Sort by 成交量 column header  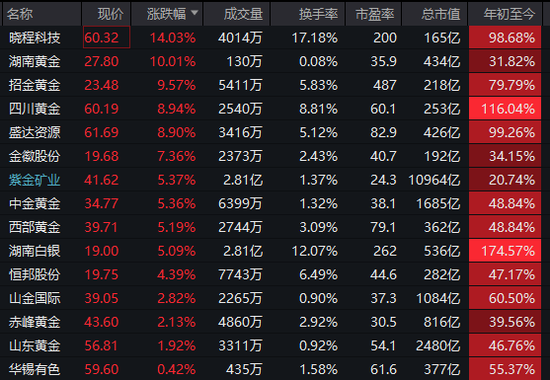click(243, 14)
